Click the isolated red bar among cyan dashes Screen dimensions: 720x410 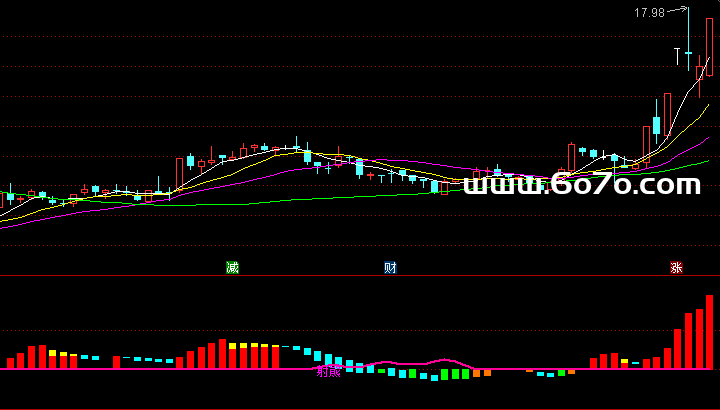(116, 362)
